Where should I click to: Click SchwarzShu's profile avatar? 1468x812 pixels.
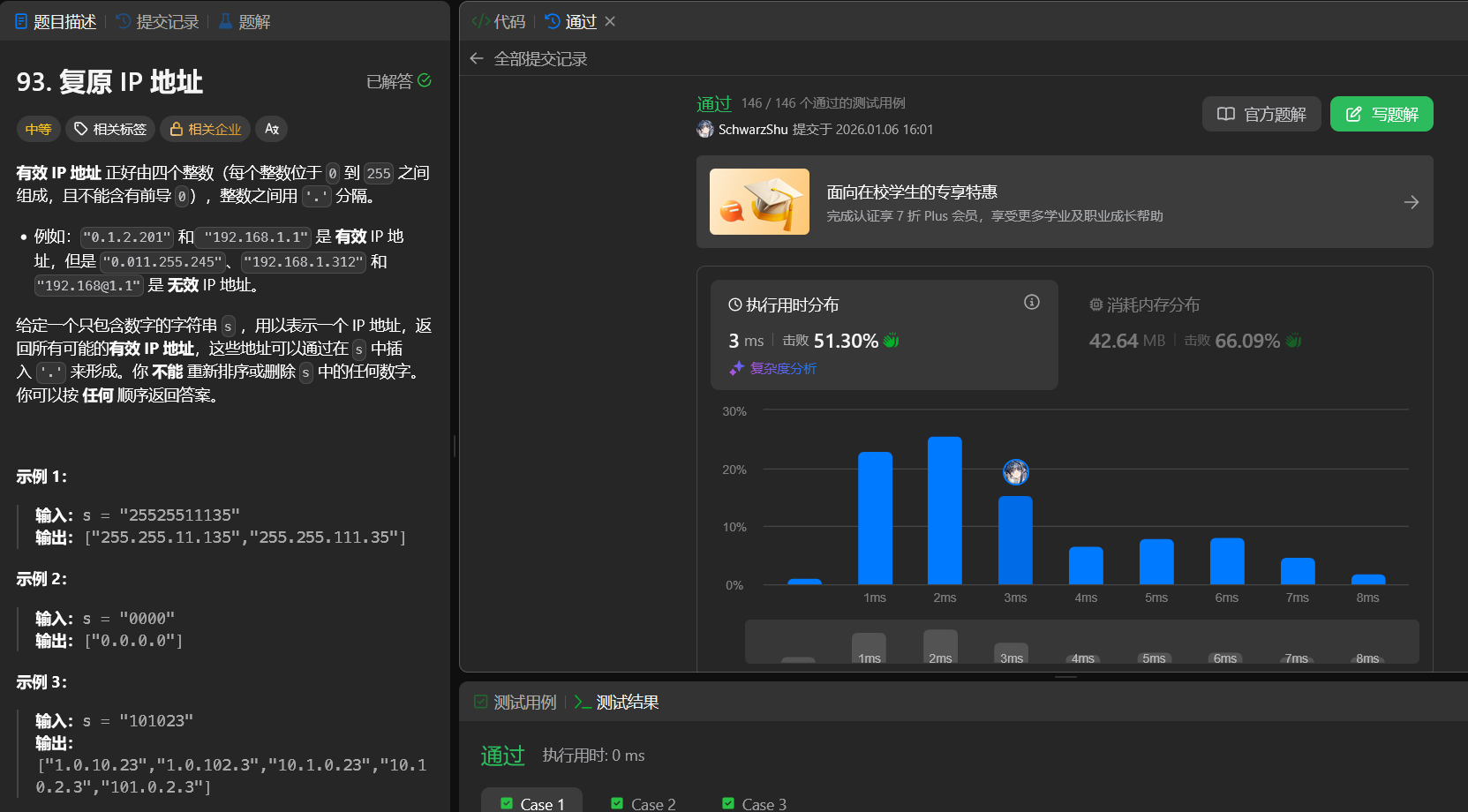pyautogui.click(x=705, y=129)
